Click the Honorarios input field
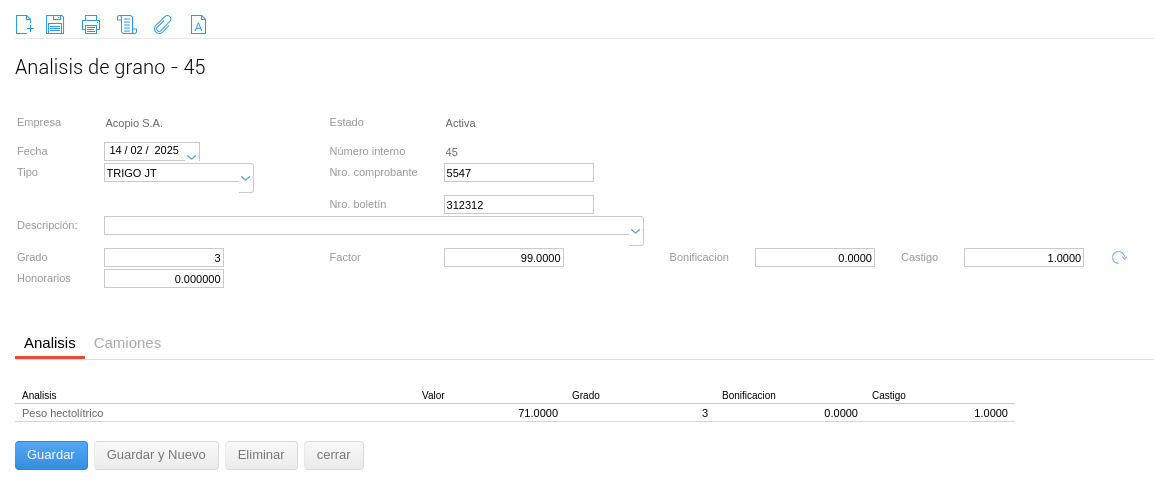Viewport: 1154px width, 493px height. [x=164, y=279]
